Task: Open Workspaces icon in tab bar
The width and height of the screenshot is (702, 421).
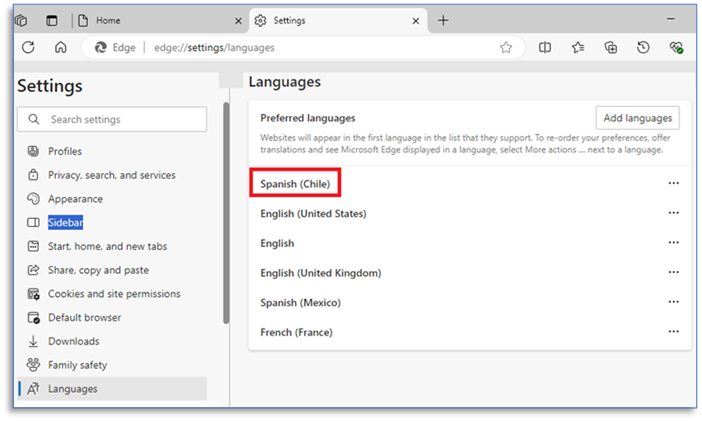Action: point(21,20)
